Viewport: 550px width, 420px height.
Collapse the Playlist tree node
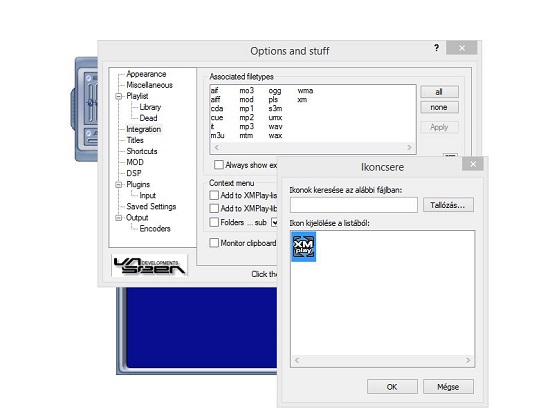pyautogui.click(x=119, y=96)
